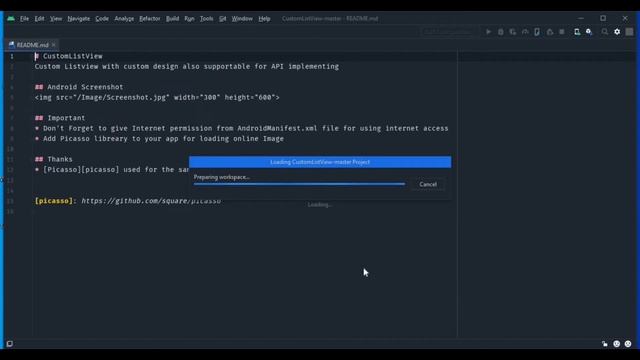Open the Window menu

click(242, 19)
